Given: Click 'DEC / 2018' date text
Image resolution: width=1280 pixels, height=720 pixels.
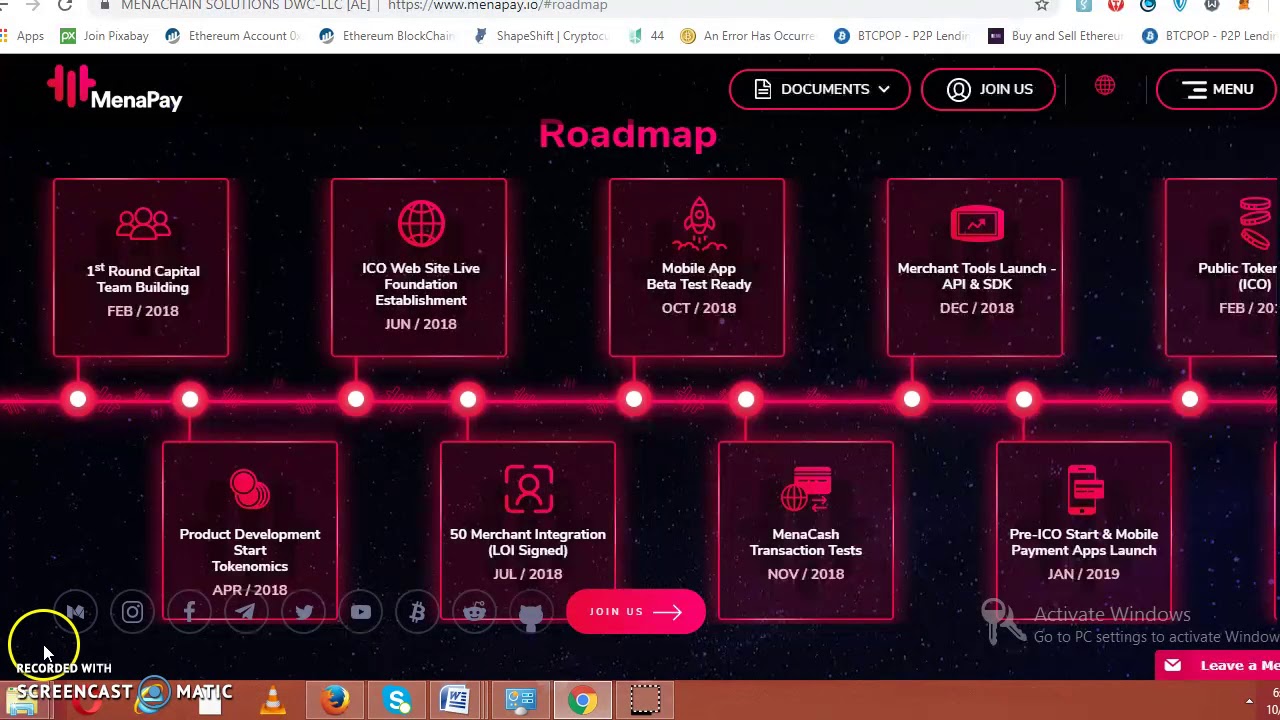Looking at the screenshot, I should [977, 308].
